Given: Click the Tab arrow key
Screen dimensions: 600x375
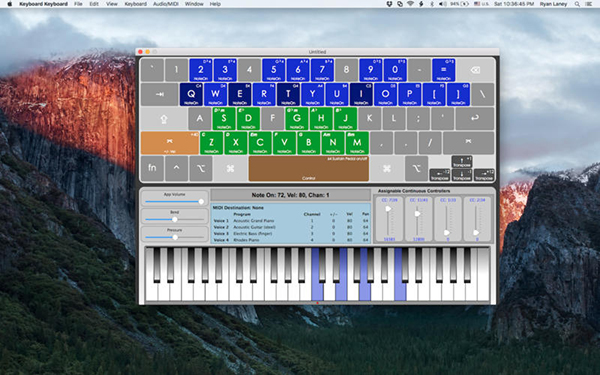Looking at the screenshot, I should point(159,94).
